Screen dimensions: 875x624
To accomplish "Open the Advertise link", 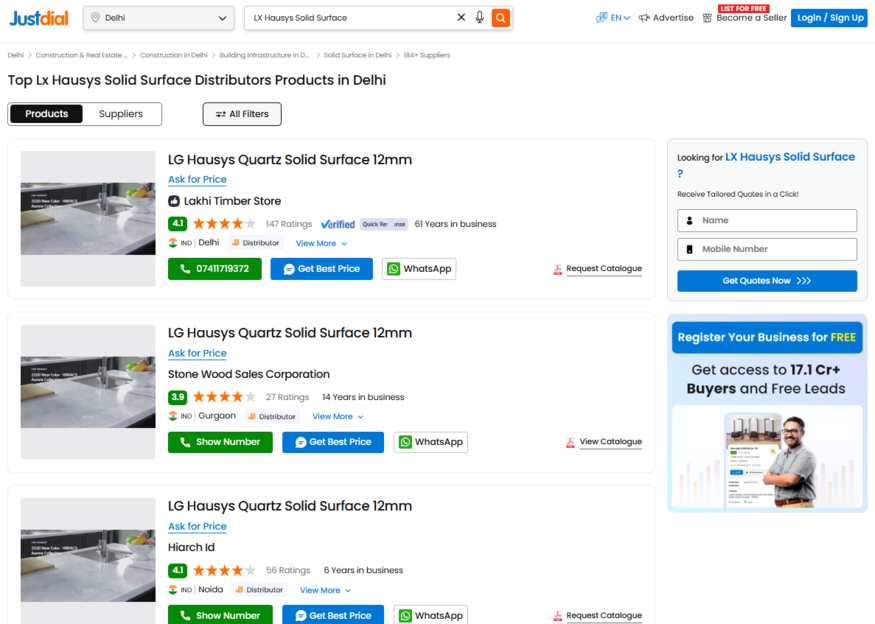I will pyautogui.click(x=666, y=18).
